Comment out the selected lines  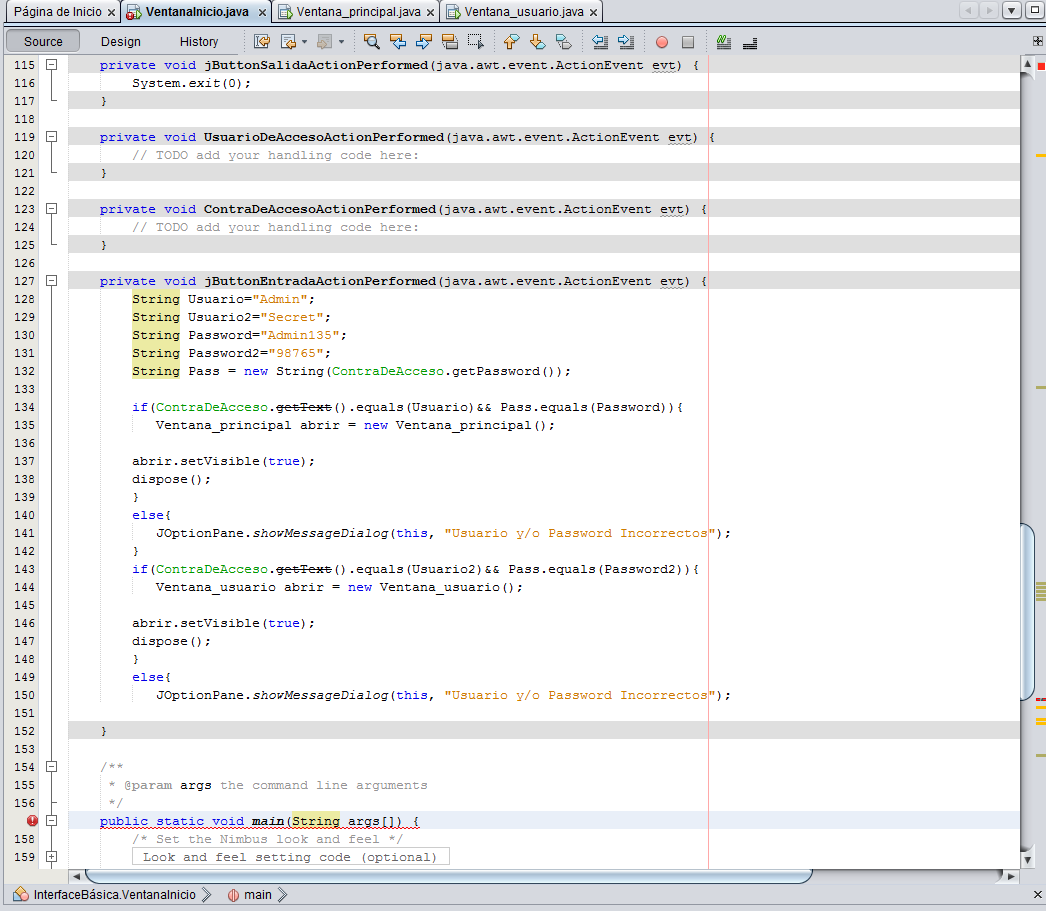(724, 42)
